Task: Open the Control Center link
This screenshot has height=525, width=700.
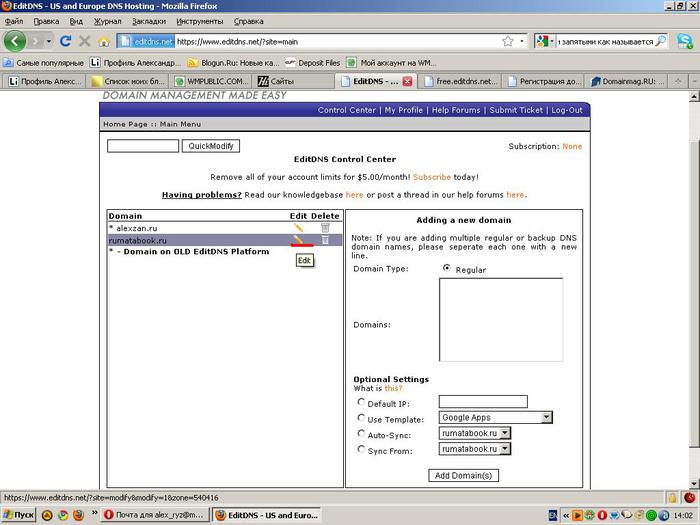Action: pos(347,110)
